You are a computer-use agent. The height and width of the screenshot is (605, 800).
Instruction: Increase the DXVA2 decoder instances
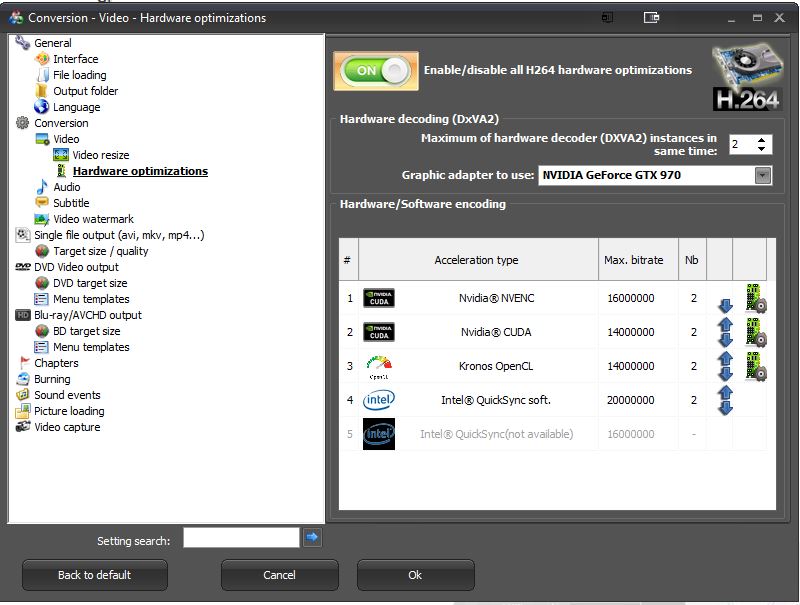[x=761, y=140]
